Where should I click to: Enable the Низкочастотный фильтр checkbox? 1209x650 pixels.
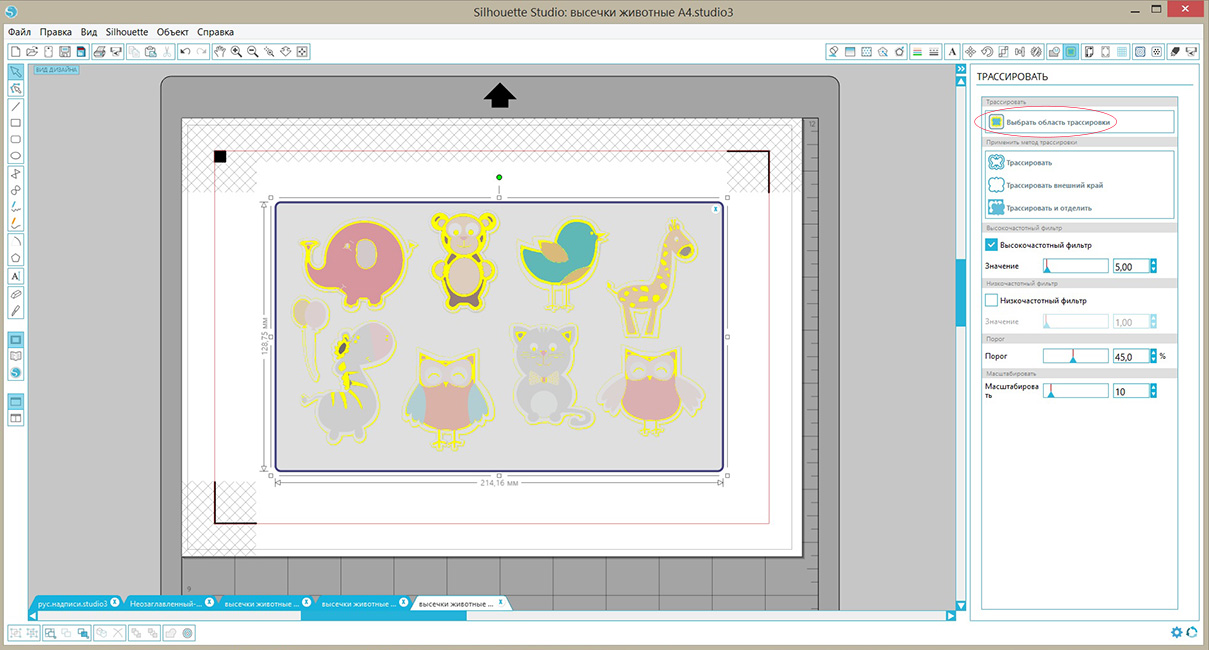point(992,300)
